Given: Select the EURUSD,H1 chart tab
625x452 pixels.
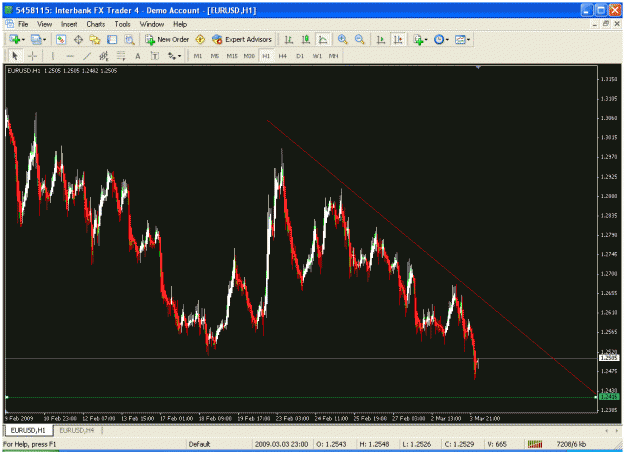Looking at the screenshot, I should pos(28,430).
